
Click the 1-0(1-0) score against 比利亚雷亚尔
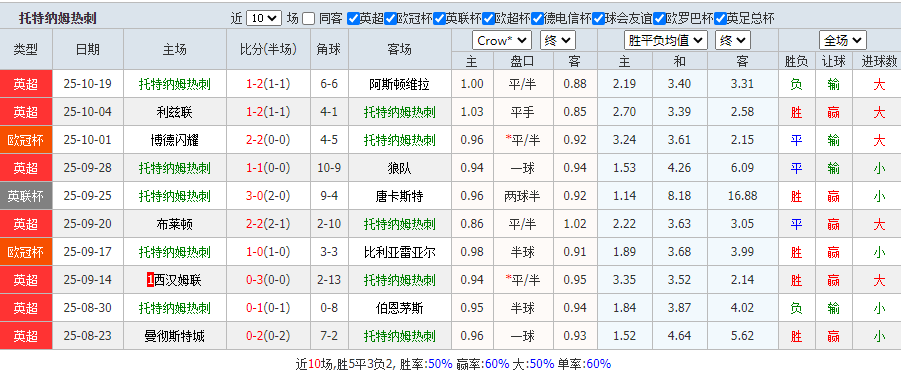(268, 252)
